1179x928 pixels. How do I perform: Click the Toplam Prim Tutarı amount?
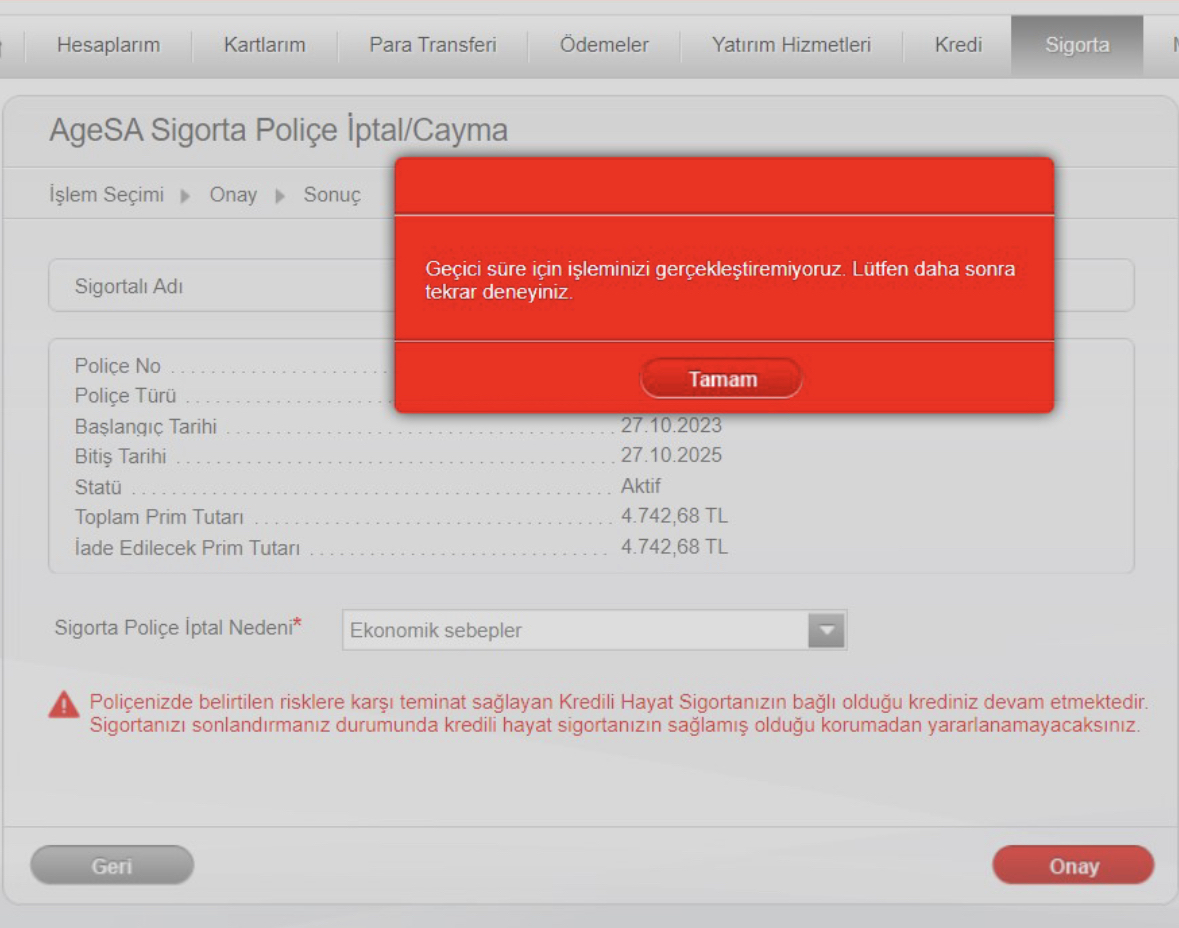click(674, 516)
